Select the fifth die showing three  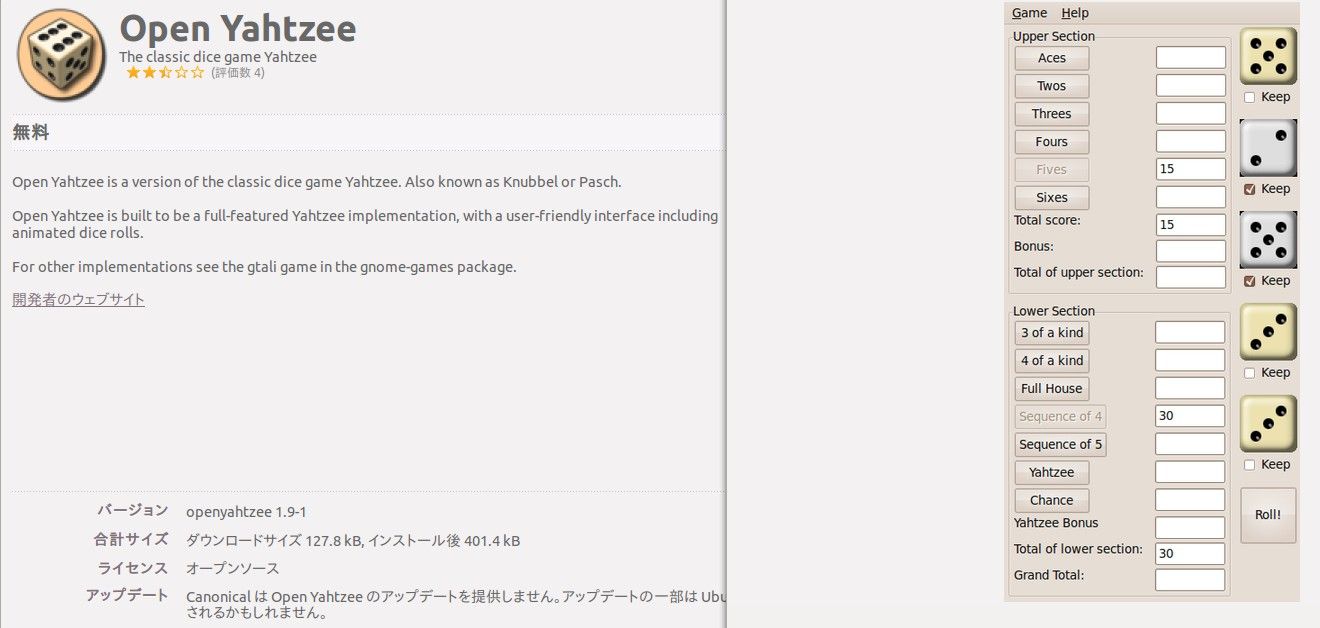(1268, 423)
